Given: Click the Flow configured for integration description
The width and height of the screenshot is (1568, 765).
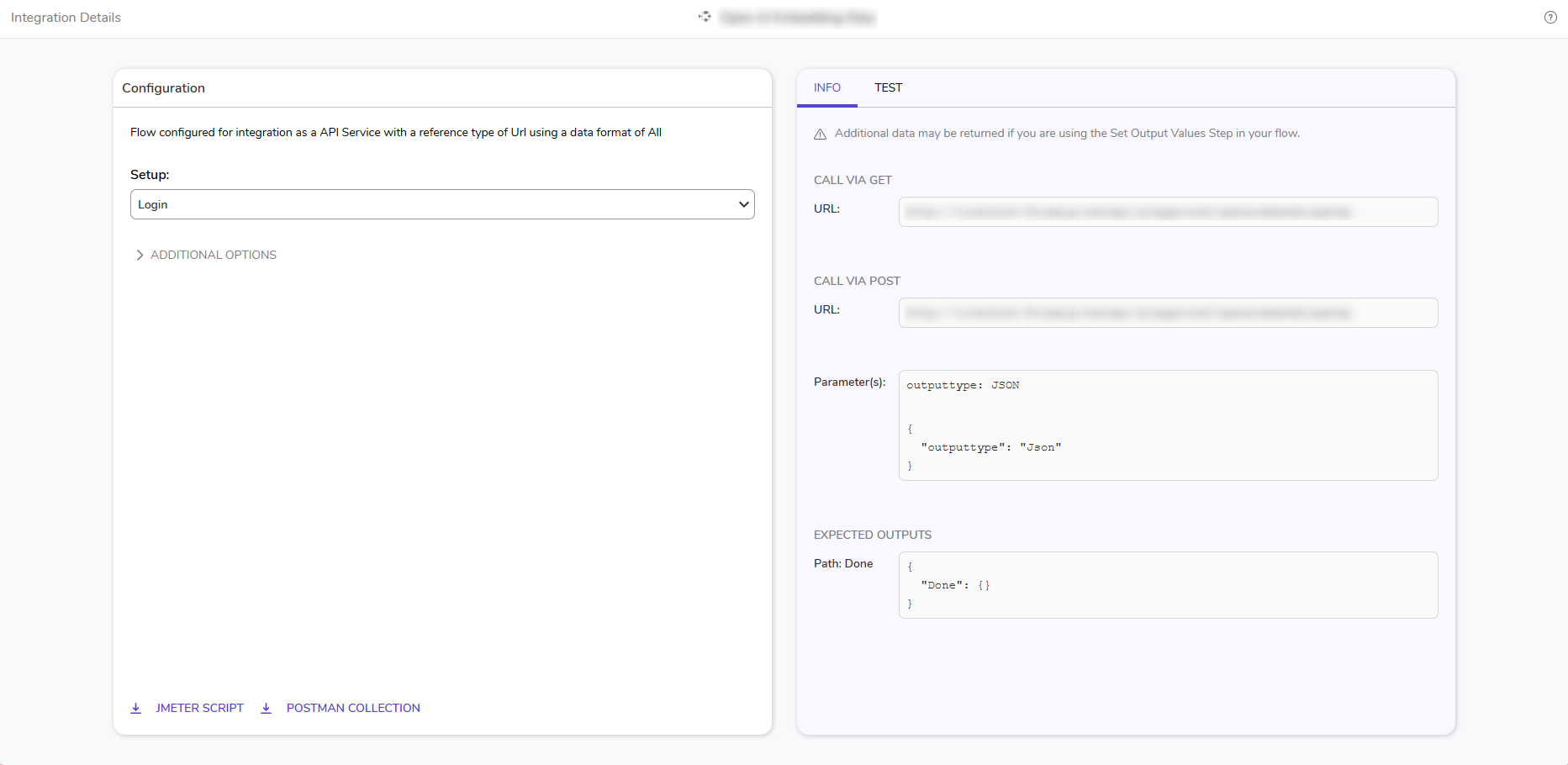Looking at the screenshot, I should tap(396, 132).
